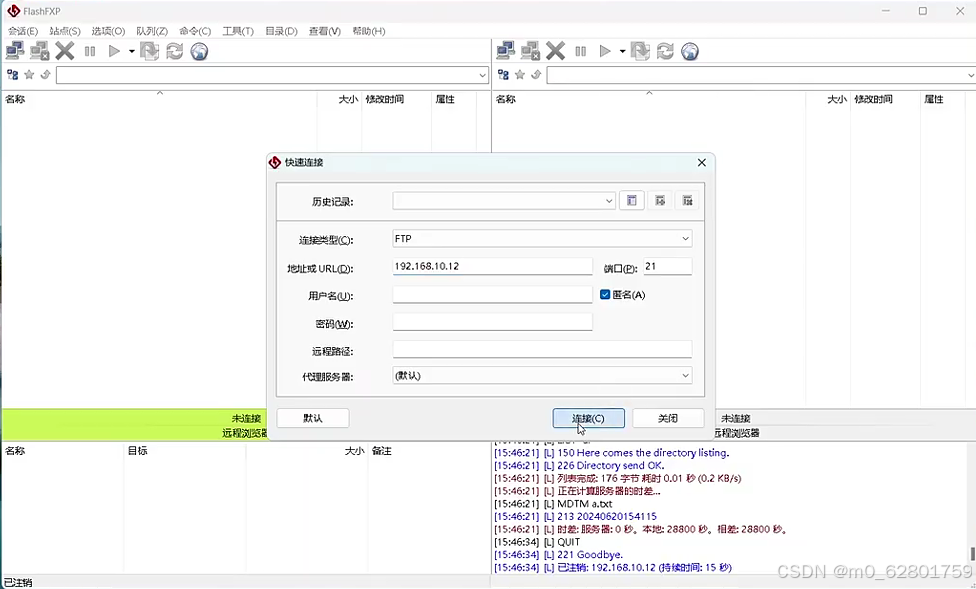Open the 目录(D) menu
Screen dimensions: 976x589
pos(281,31)
